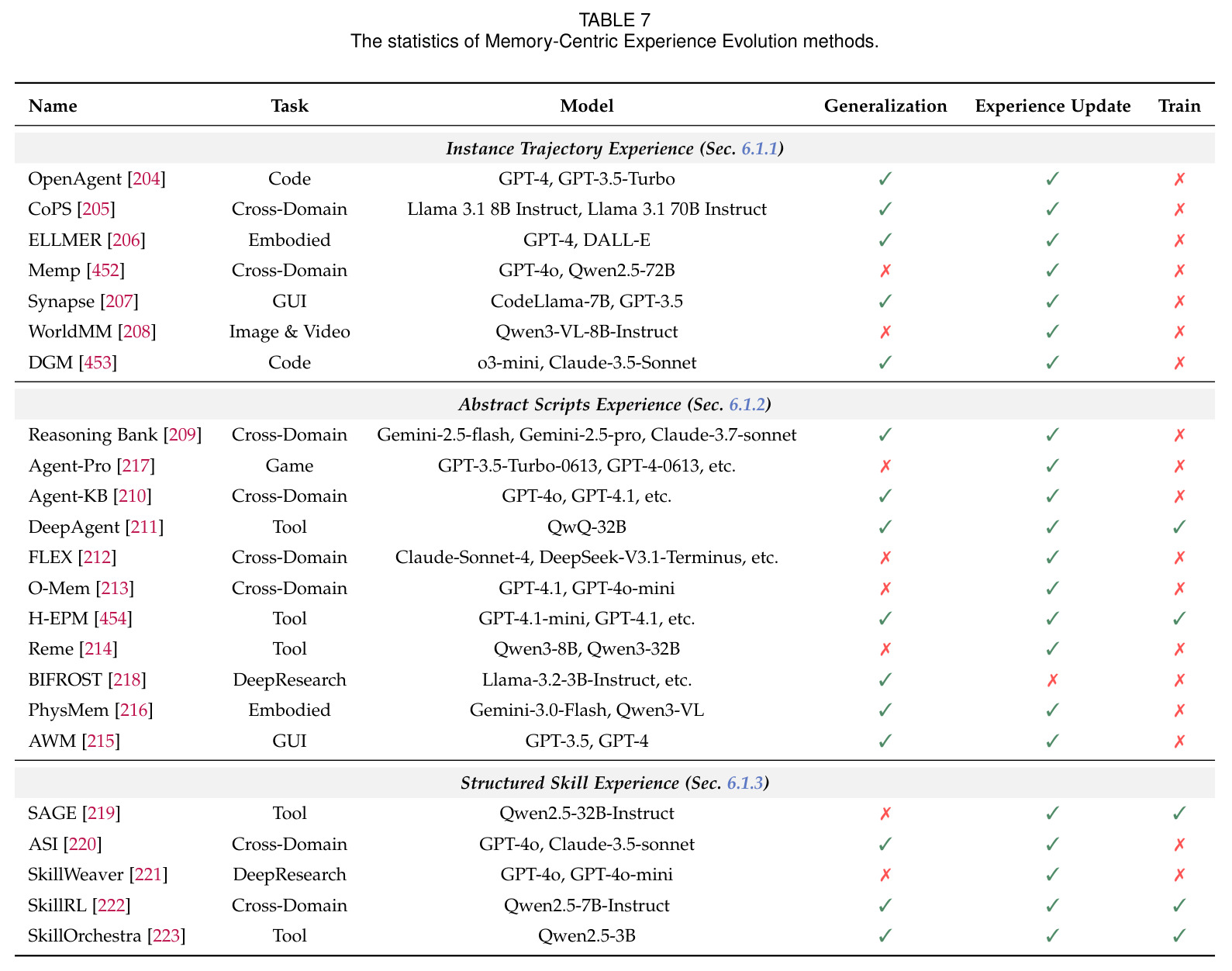The height and width of the screenshot is (971, 1232).
Task: Click ASI's red cross under Train
Action: click(1179, 845)
